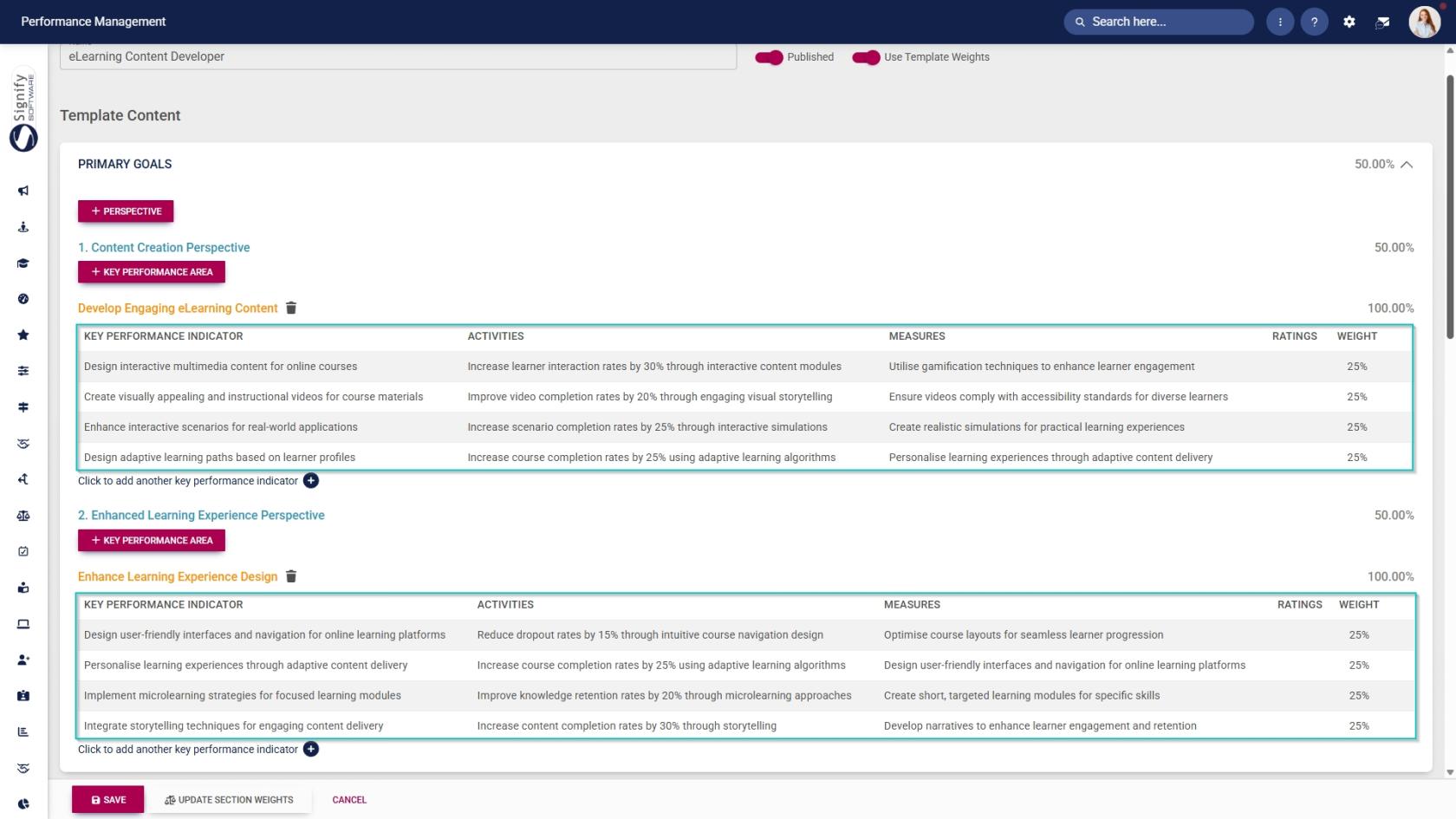
Task: Add Key Performance Area to Enhanced Learning Experience
Action: (x=152, y=541)
